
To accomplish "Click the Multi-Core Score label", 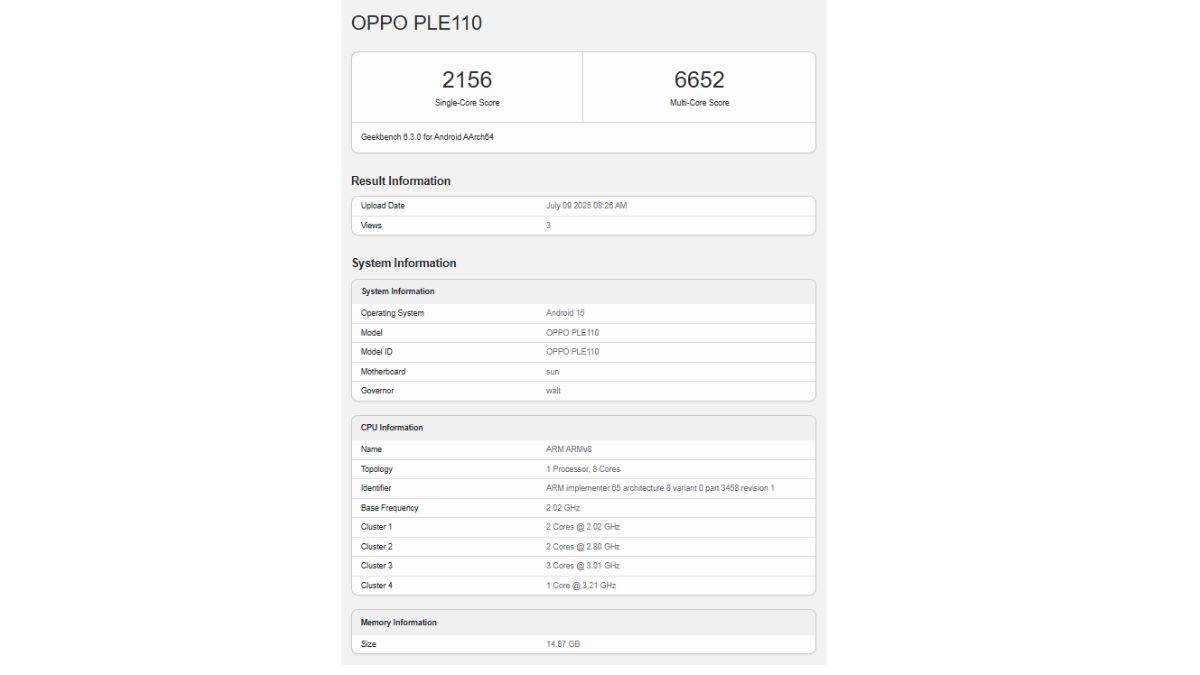I will coord(699,103).
